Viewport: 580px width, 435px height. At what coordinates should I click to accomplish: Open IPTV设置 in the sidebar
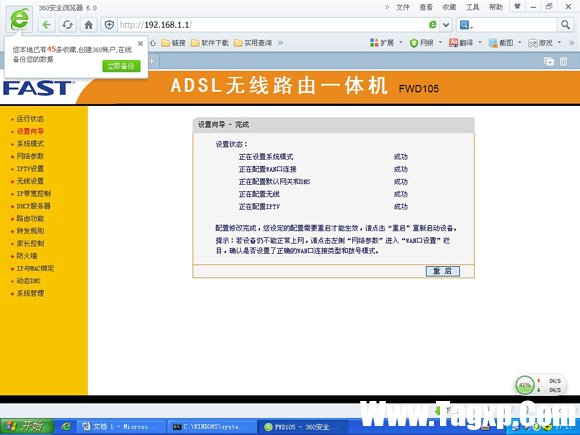pyautogui.click(x=30, y=169)
